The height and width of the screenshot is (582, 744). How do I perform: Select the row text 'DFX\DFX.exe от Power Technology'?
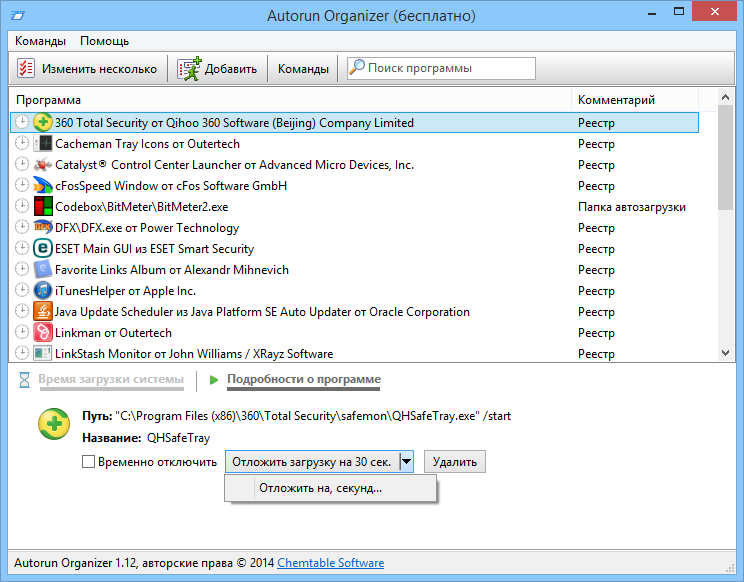coord(147,228)
